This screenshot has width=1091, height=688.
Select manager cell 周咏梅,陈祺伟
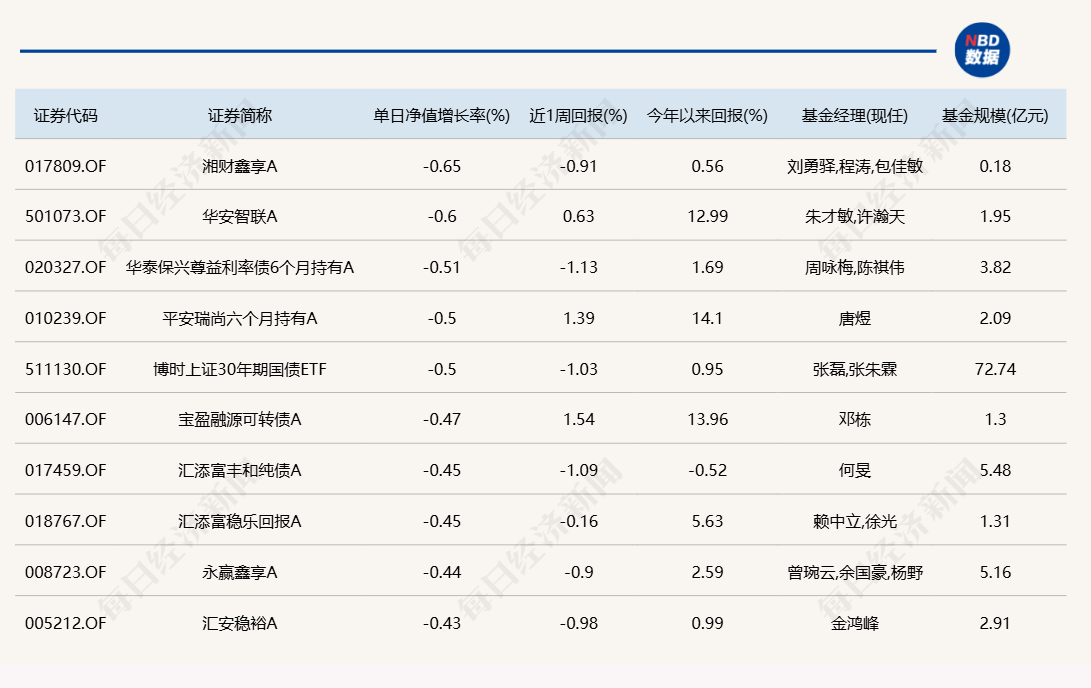tap(854, 267)
